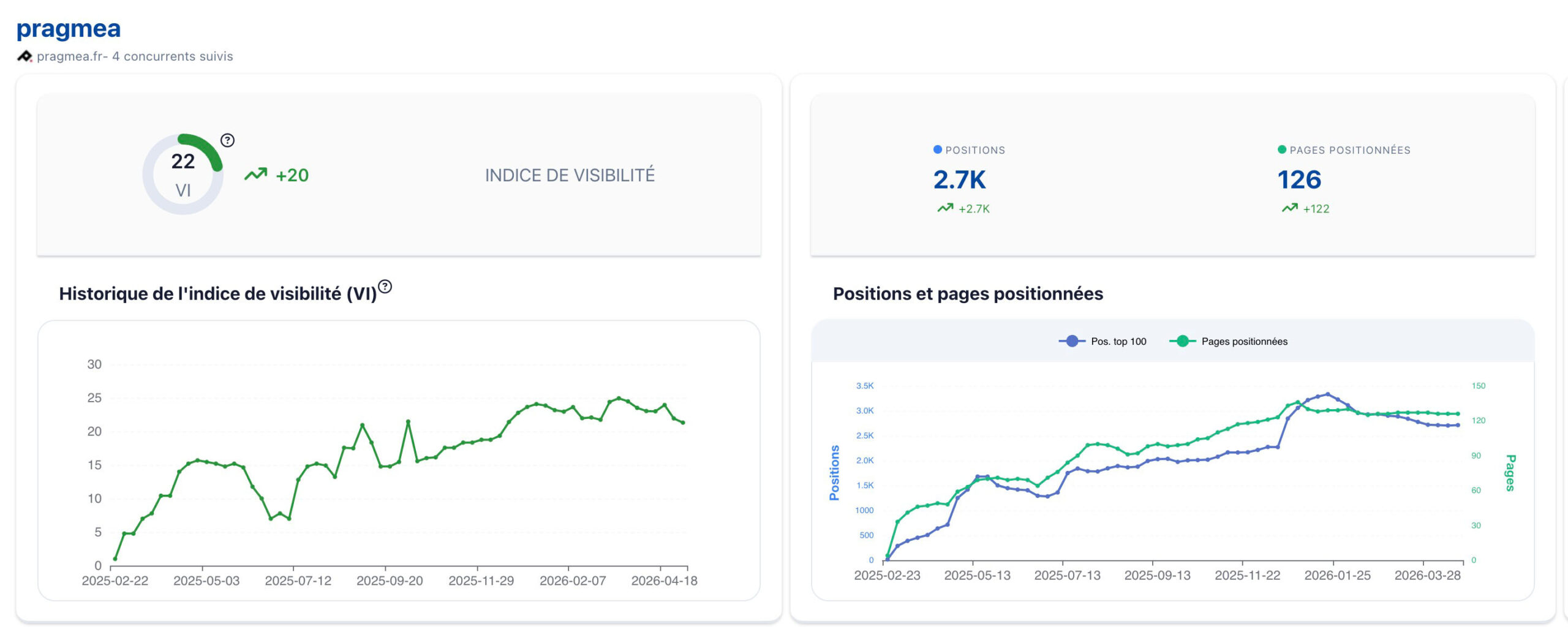Click the '+20' visibility change value
This screenshot has width=1568, height=643.
292,175
